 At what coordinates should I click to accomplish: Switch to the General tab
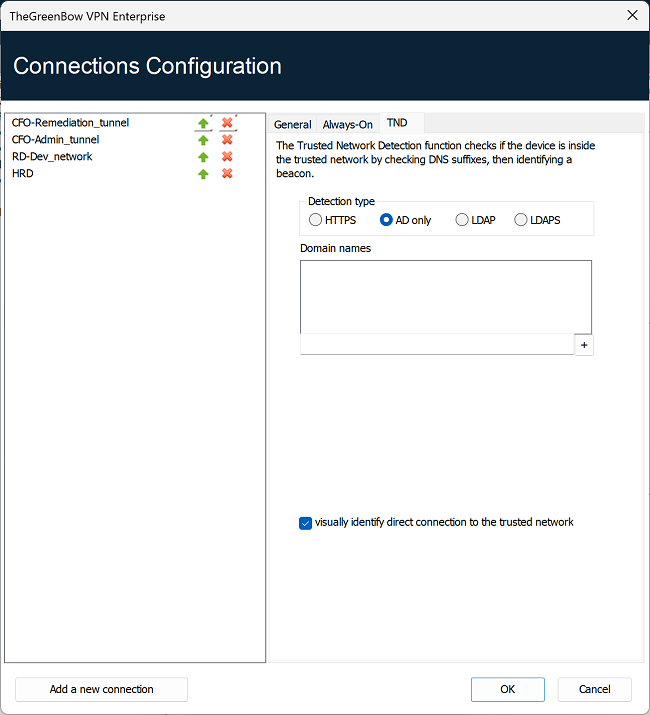click(x=292, y=124)
